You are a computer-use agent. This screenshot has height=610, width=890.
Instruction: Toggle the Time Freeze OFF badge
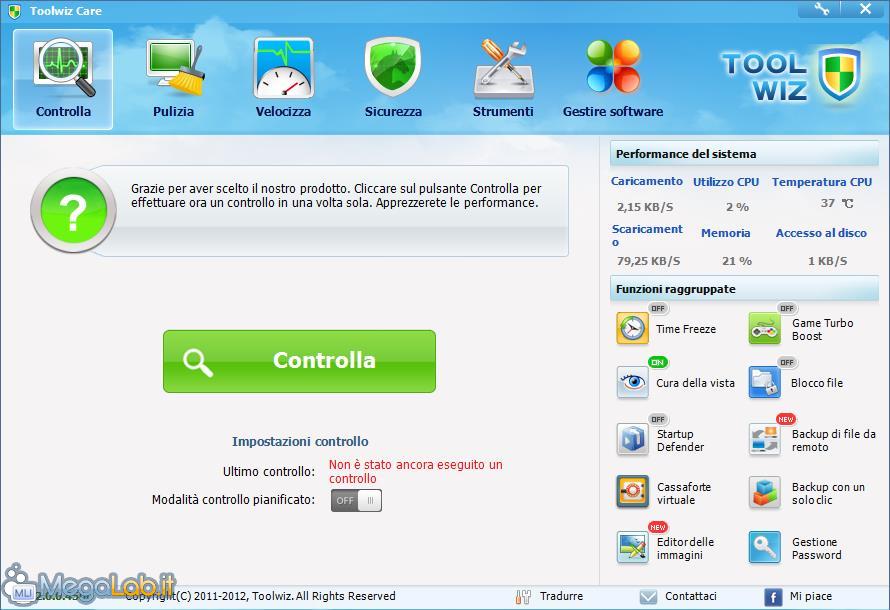(658, 308)
